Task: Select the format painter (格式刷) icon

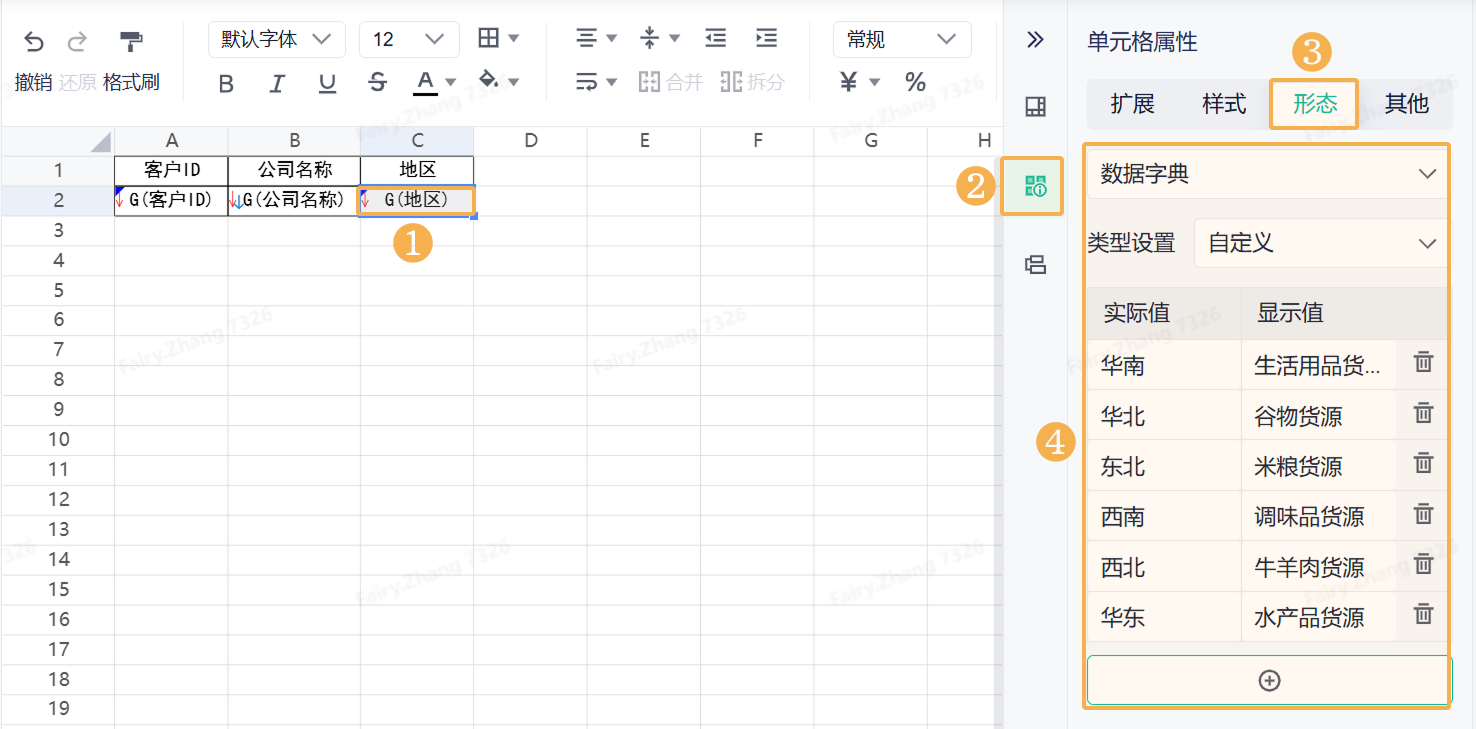Action: click(131, 41)
